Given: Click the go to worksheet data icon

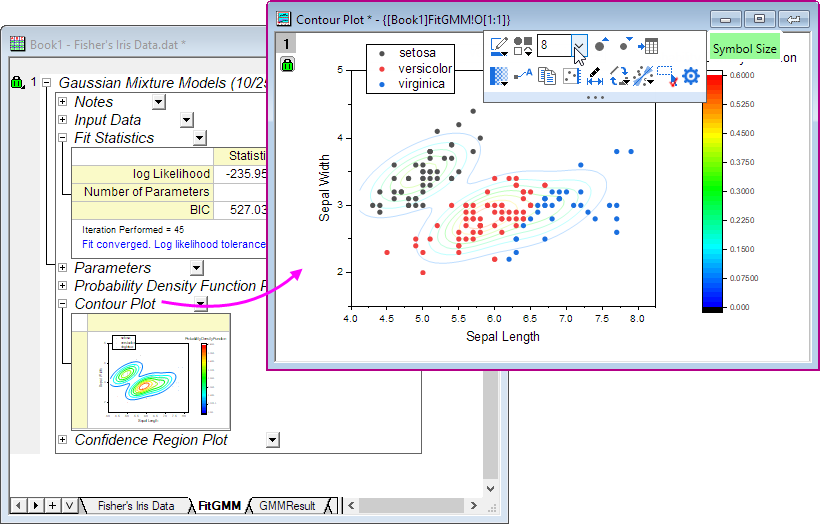Looking at the screenshot, I should 649,46.
